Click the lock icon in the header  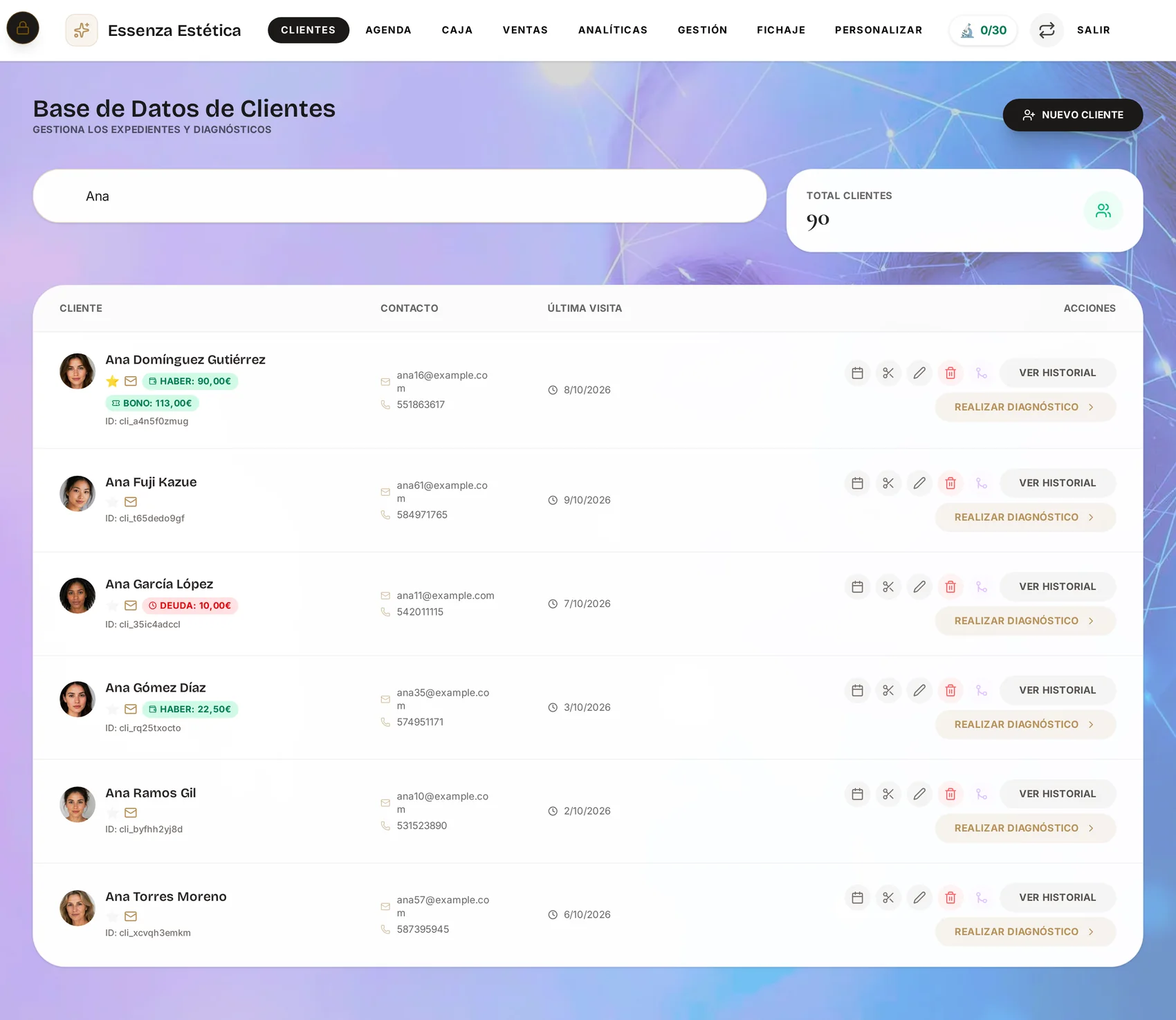click(23, 28)
